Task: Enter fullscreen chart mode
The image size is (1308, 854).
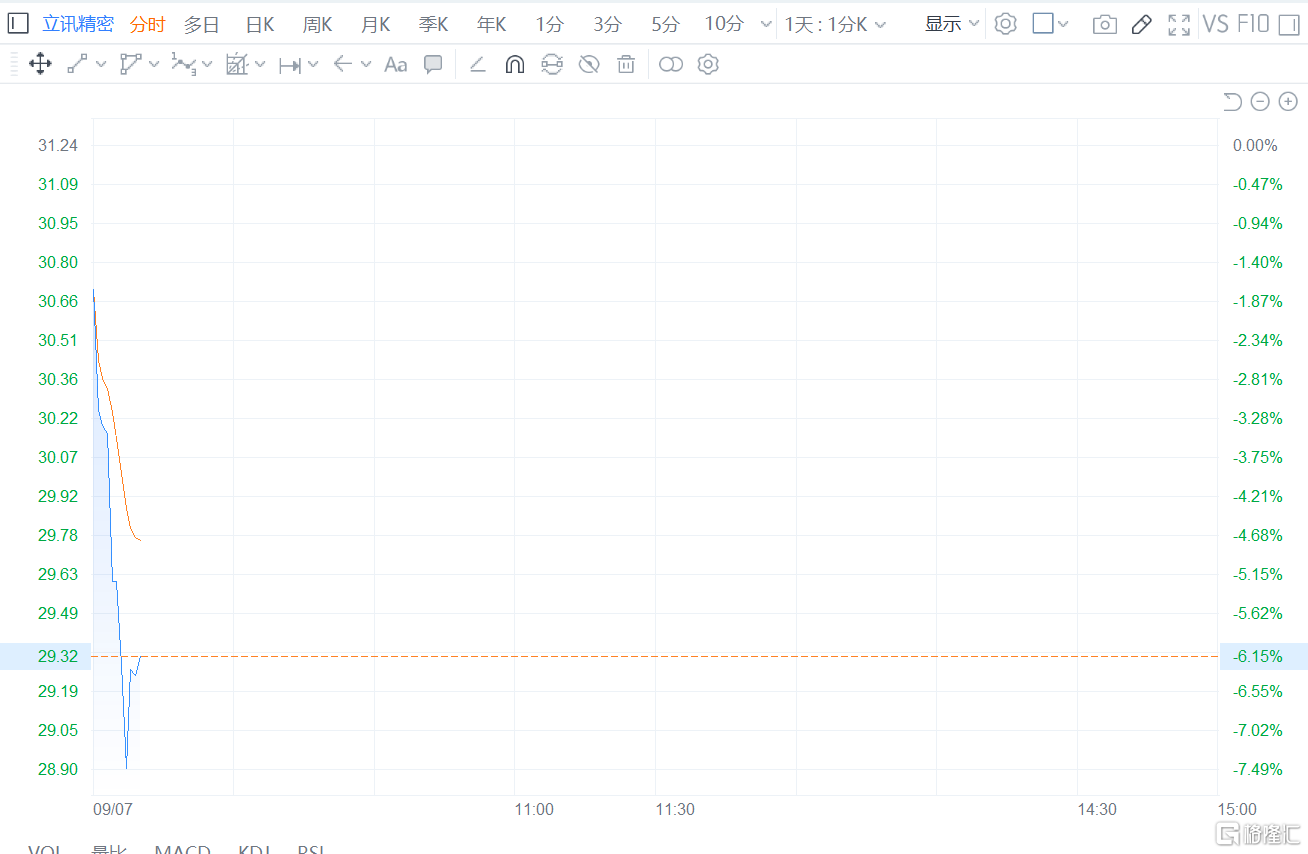Action: click(1179, 24)
